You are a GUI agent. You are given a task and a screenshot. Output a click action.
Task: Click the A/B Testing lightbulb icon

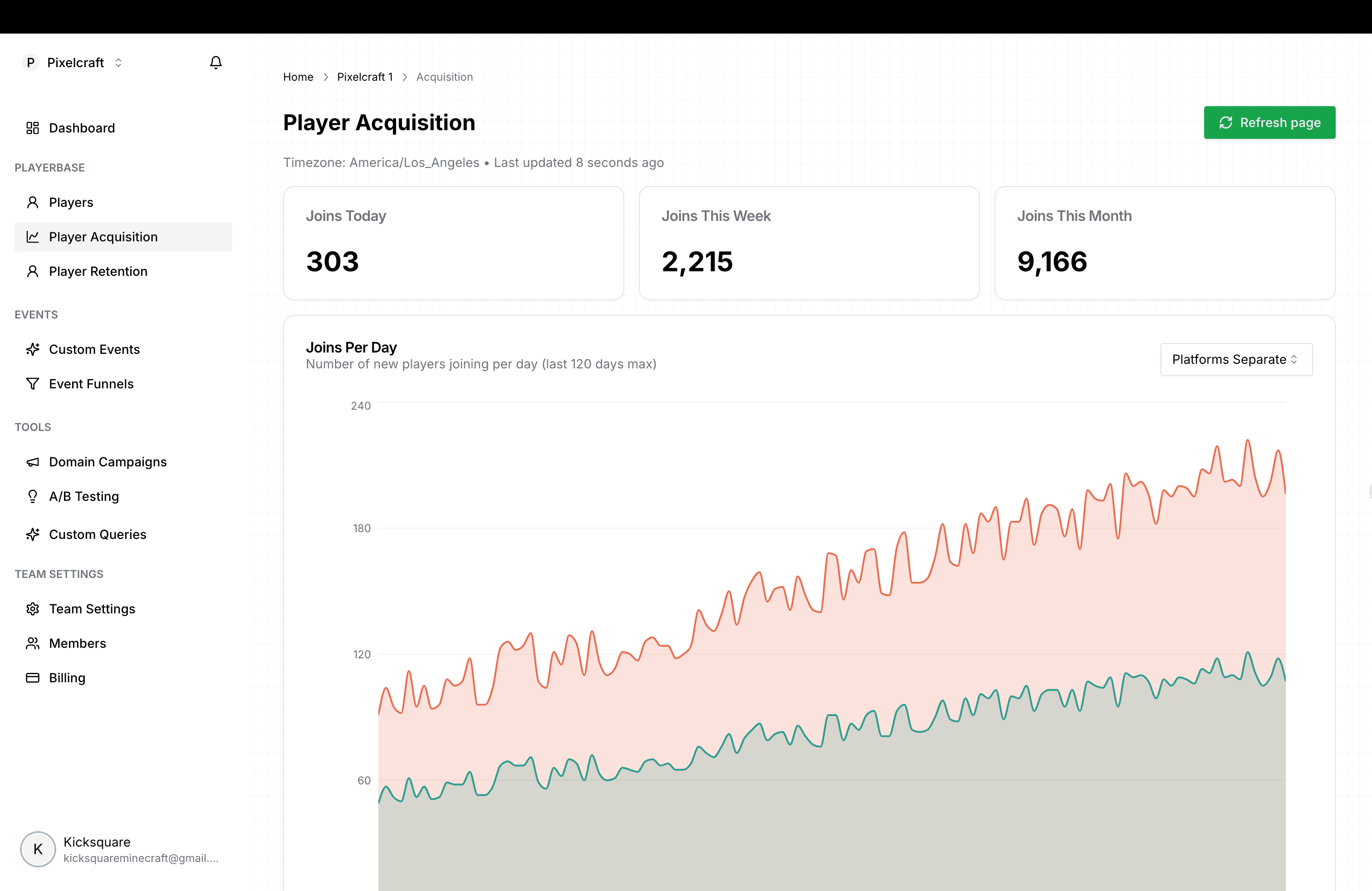coord(33,496)
